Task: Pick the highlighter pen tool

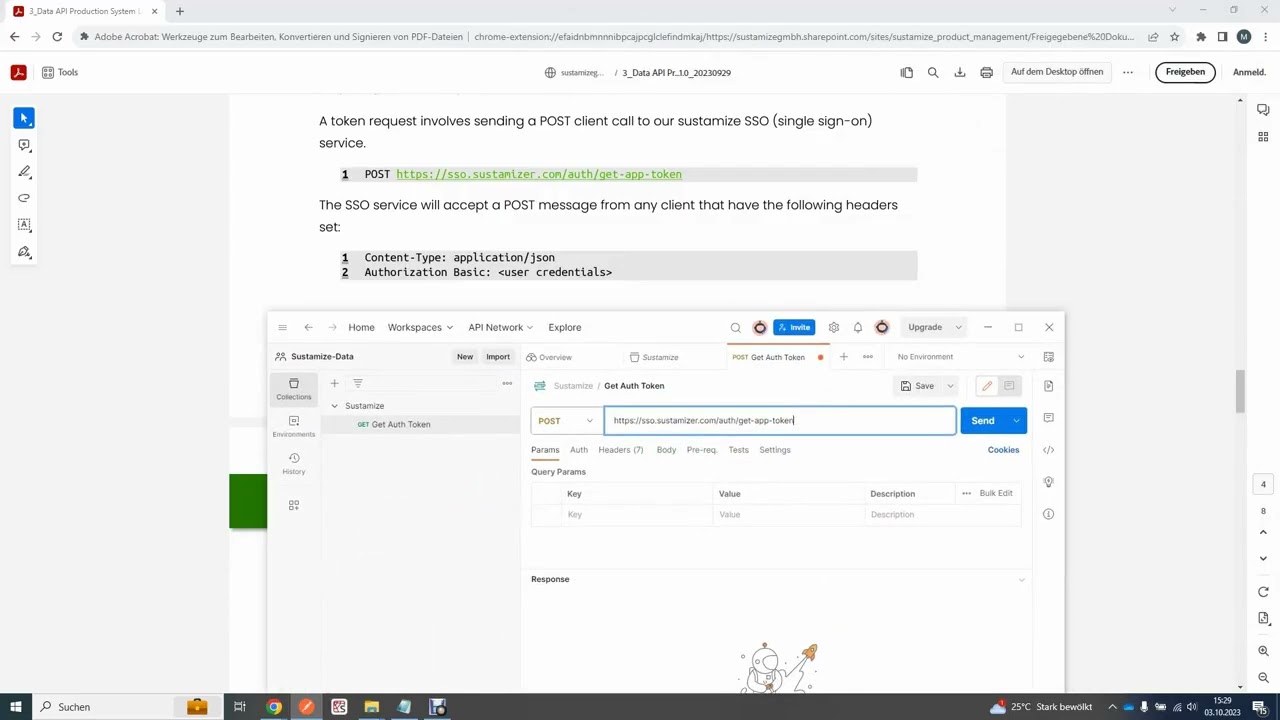Action: [x=24, y=172]
